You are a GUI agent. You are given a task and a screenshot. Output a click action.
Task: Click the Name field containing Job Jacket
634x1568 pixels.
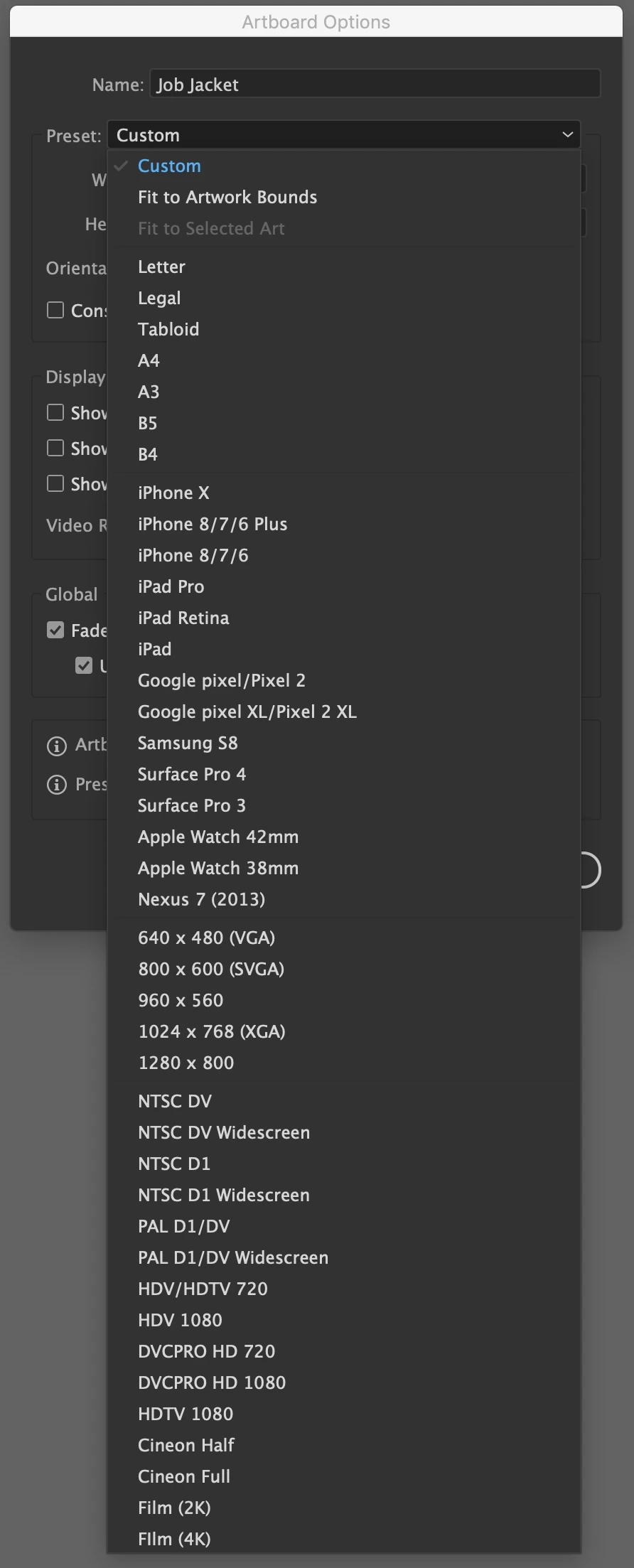(375, 84)
